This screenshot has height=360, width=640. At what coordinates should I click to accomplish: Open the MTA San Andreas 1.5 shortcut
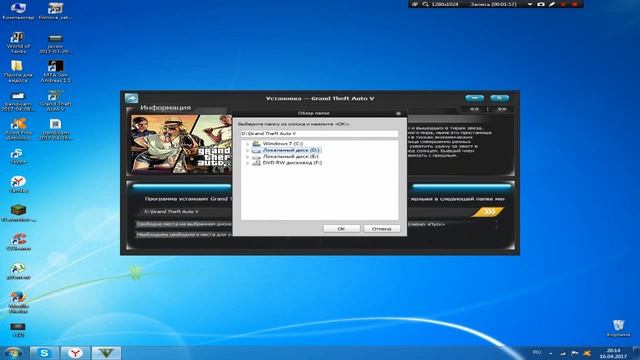[x=55, y=71]
